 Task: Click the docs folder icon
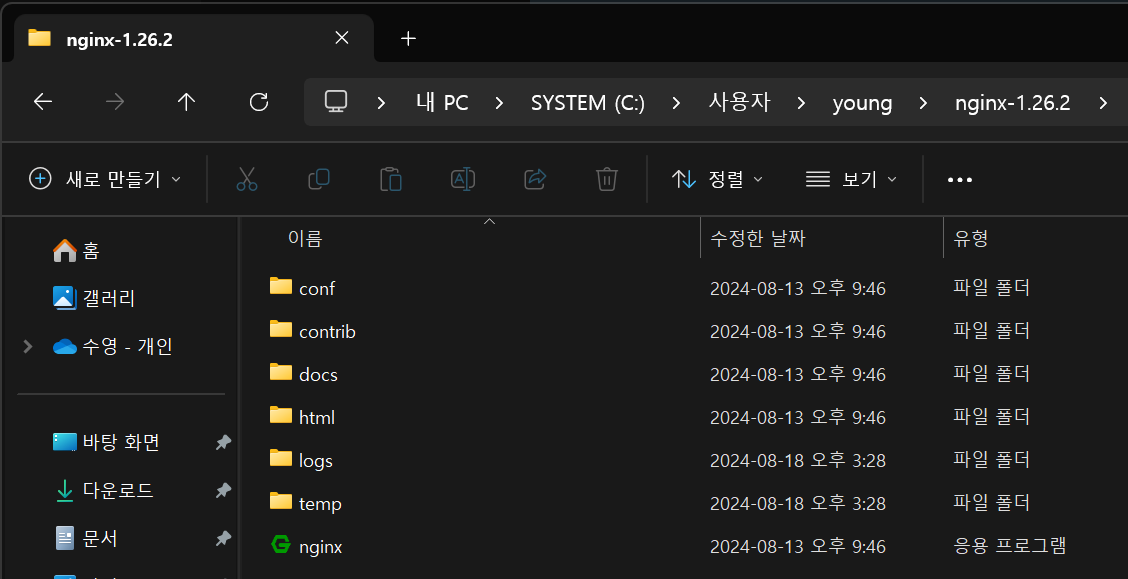[x=281, y=372]
